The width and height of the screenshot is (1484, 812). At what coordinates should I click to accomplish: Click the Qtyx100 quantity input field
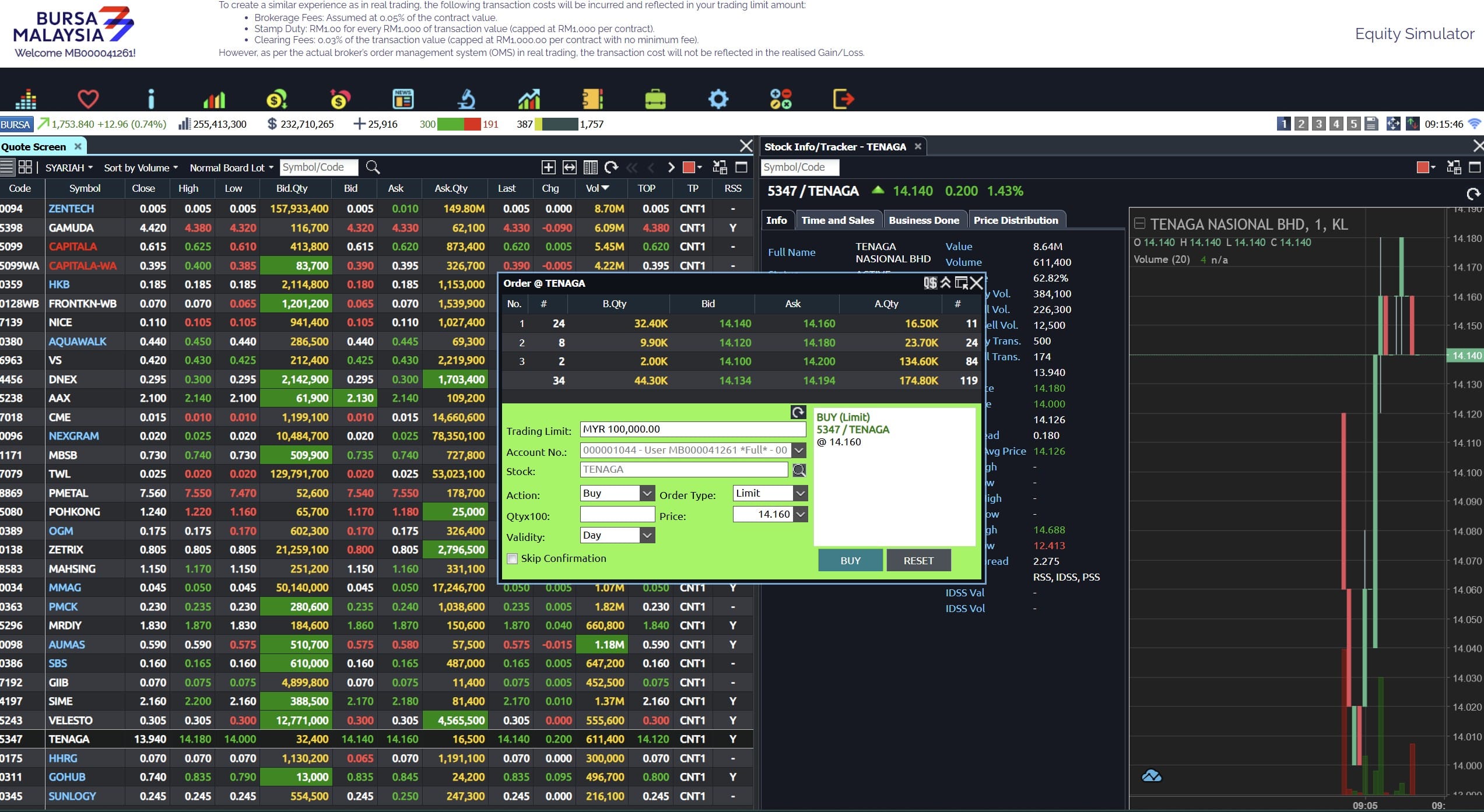pos(617,515)
